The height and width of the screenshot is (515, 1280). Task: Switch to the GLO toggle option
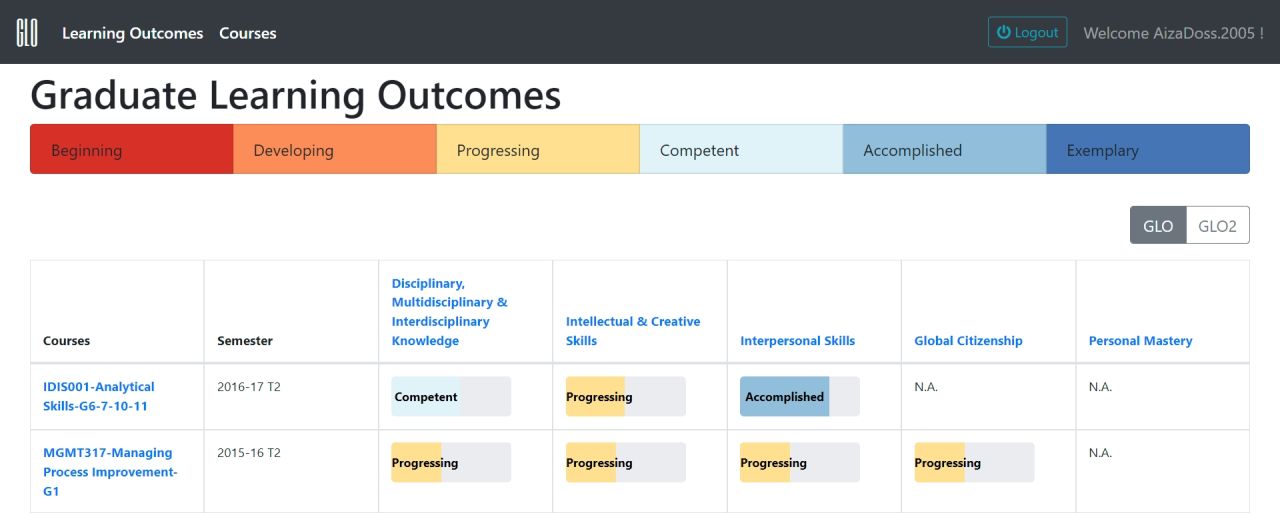[x=1158, y=226]
